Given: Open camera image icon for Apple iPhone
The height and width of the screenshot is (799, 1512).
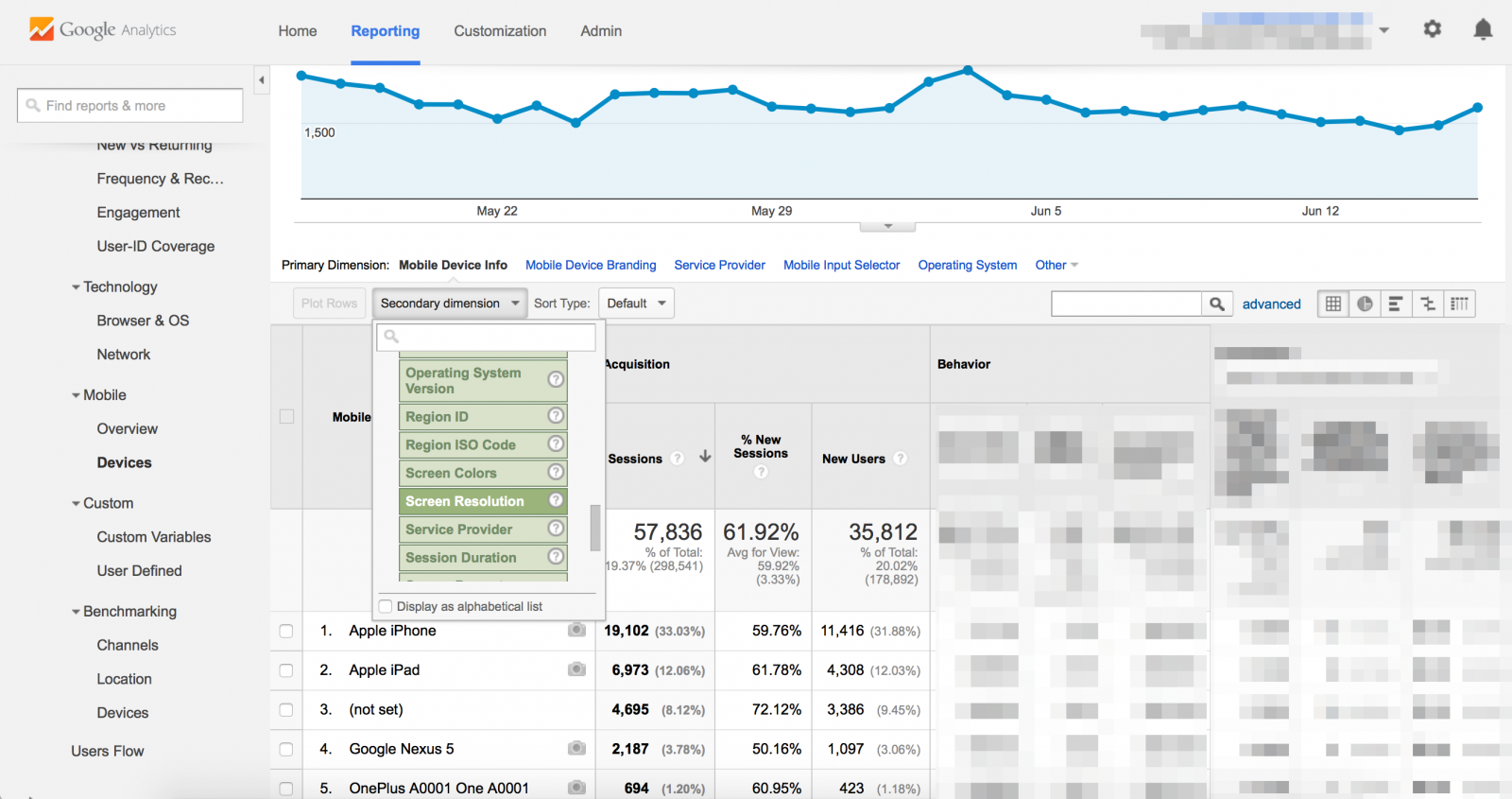Looking at the screenshot, I should point(576,630).
